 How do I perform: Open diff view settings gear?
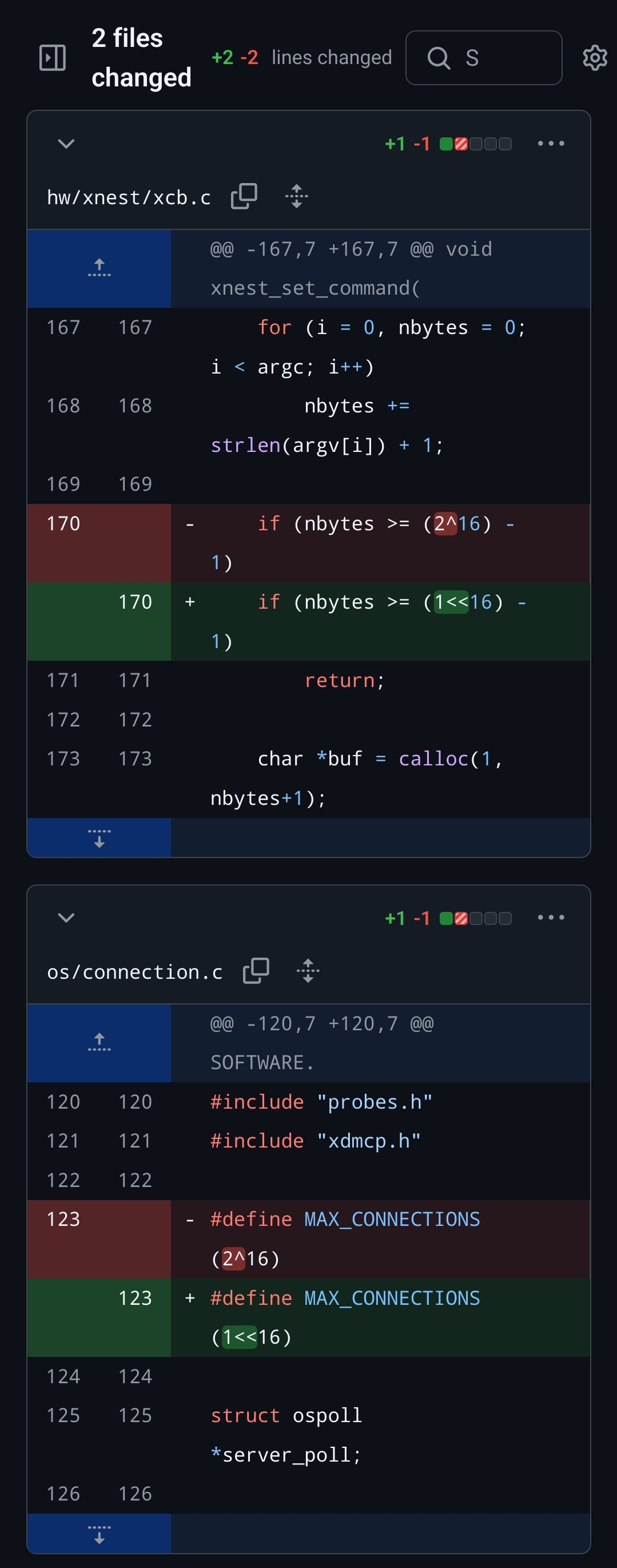pos(595,58)
